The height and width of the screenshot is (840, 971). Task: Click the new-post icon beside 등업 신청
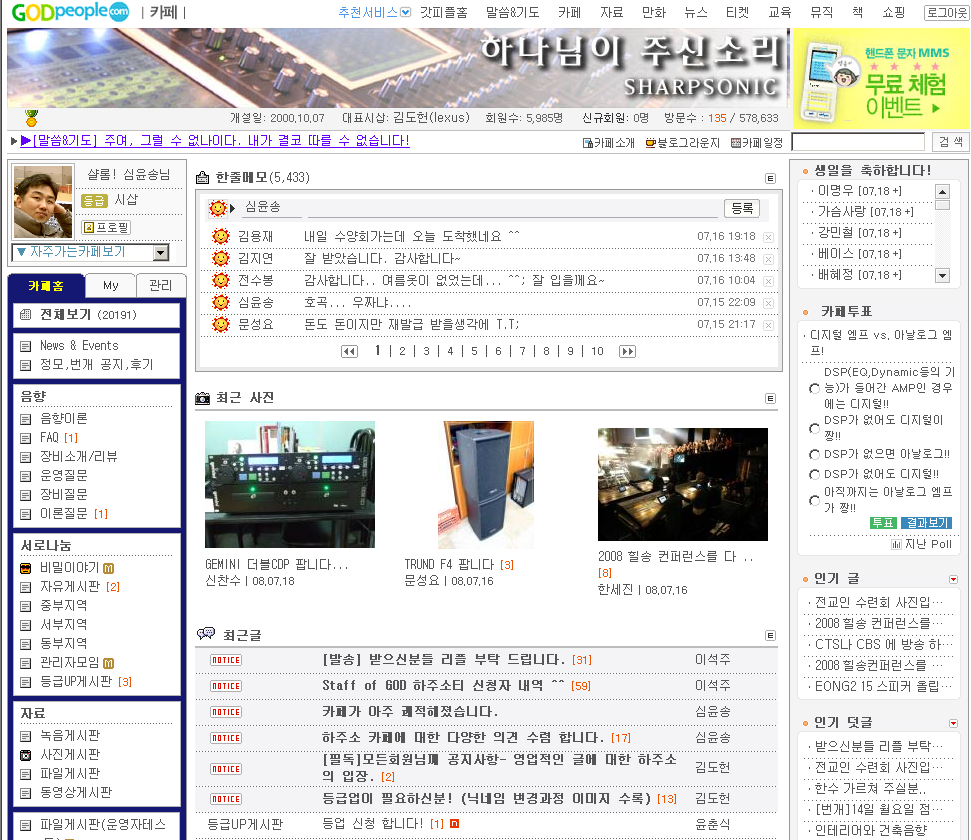(455, 824)
